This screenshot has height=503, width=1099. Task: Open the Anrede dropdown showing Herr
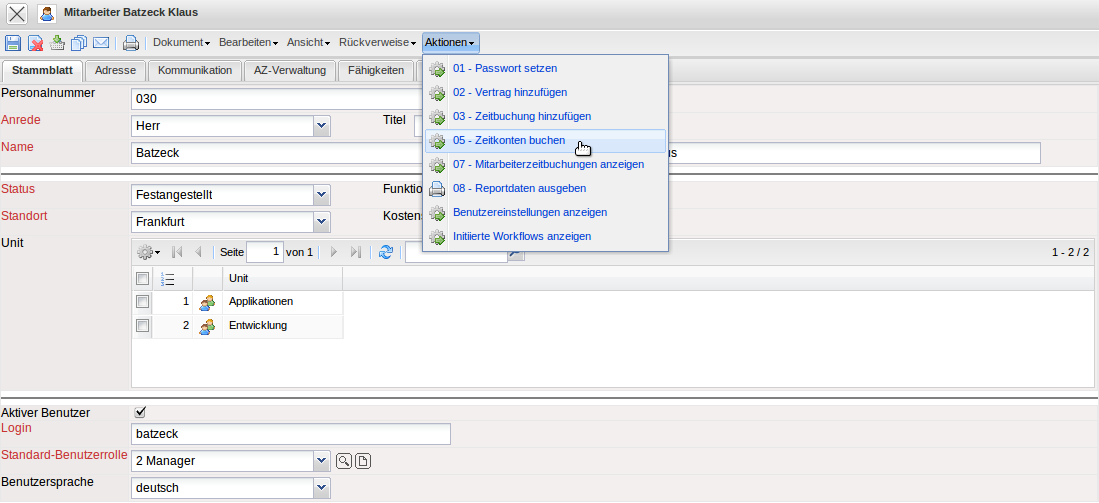[321, 126]
